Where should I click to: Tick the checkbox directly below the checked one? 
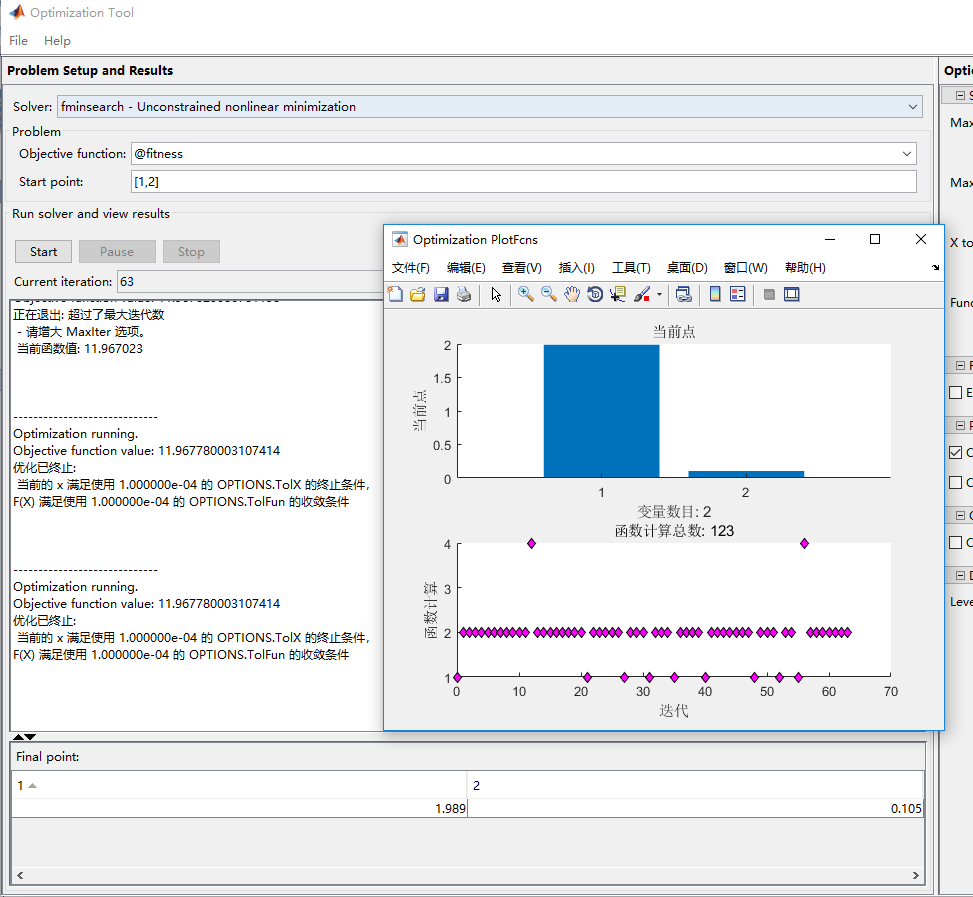pyautogui.click(x=956, y=483)
